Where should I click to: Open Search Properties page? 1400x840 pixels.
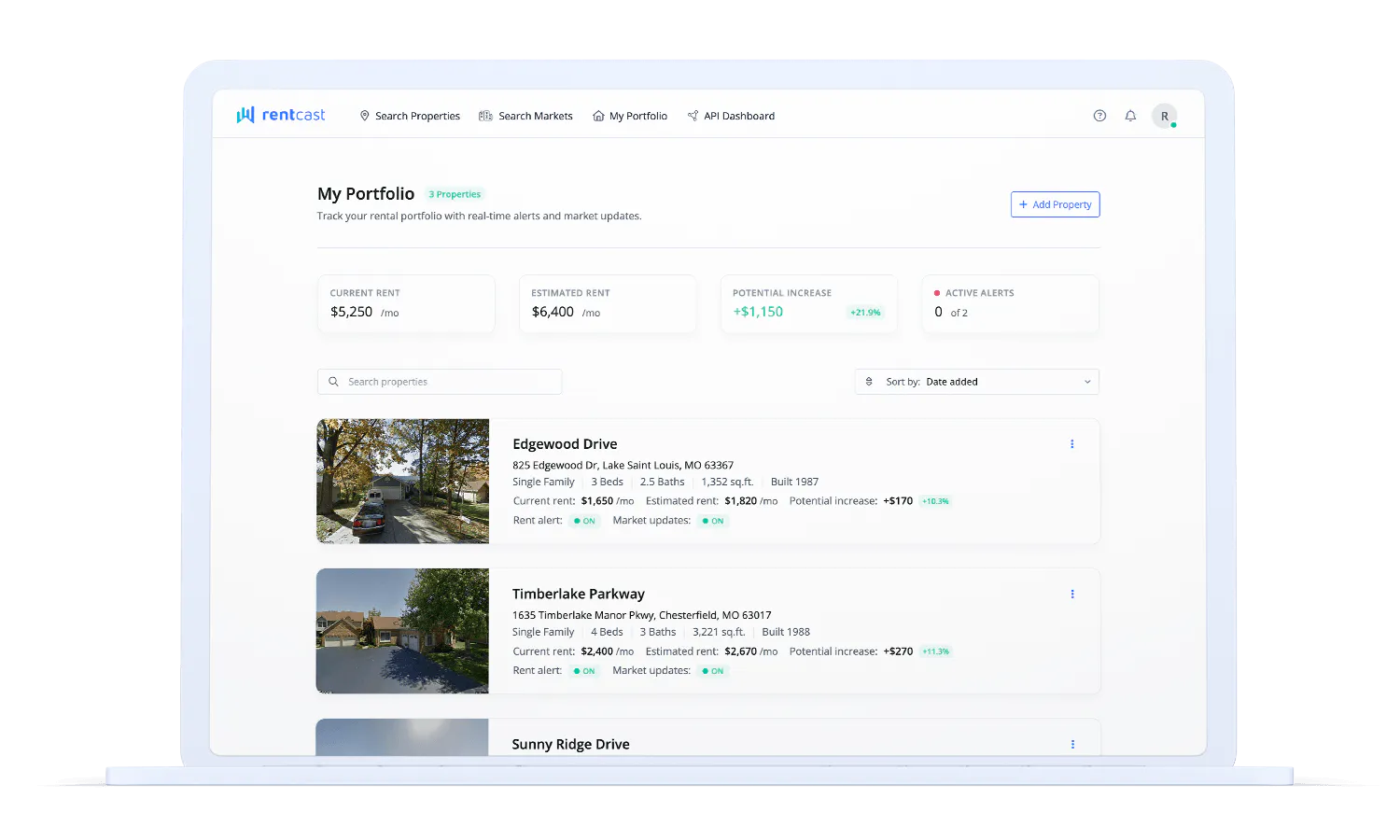tap(410, 116)
